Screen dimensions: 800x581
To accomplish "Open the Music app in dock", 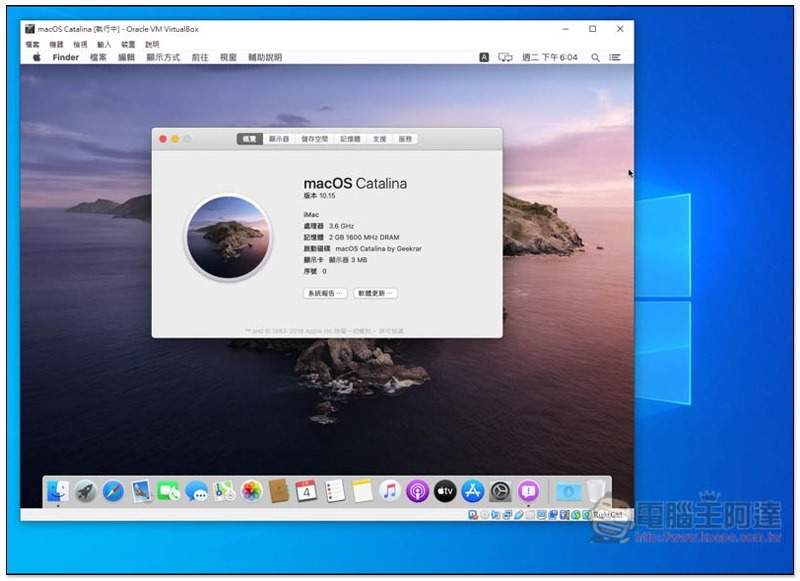I will 390,491.
